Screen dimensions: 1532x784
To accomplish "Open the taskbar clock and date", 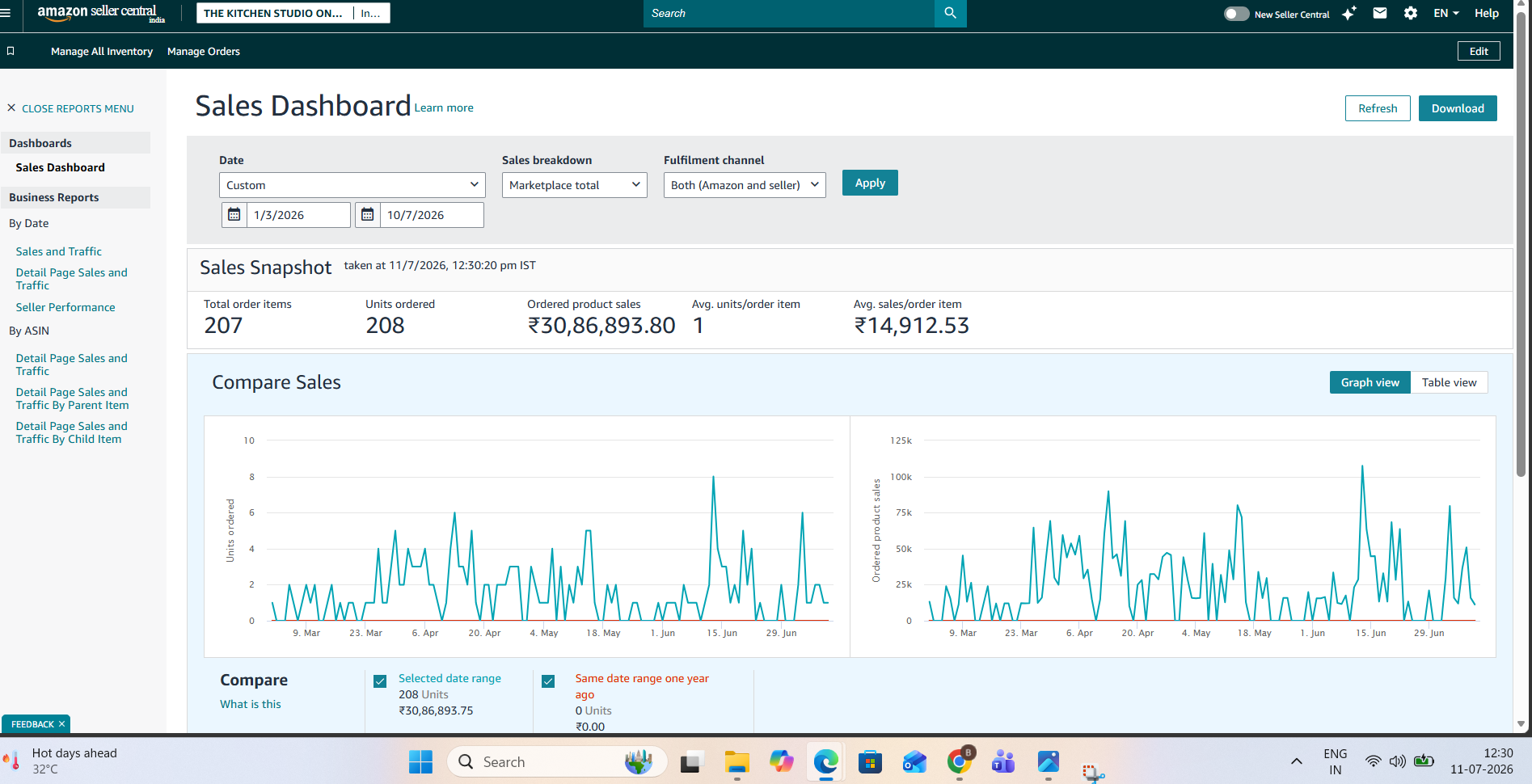I will click(1481, 761).
